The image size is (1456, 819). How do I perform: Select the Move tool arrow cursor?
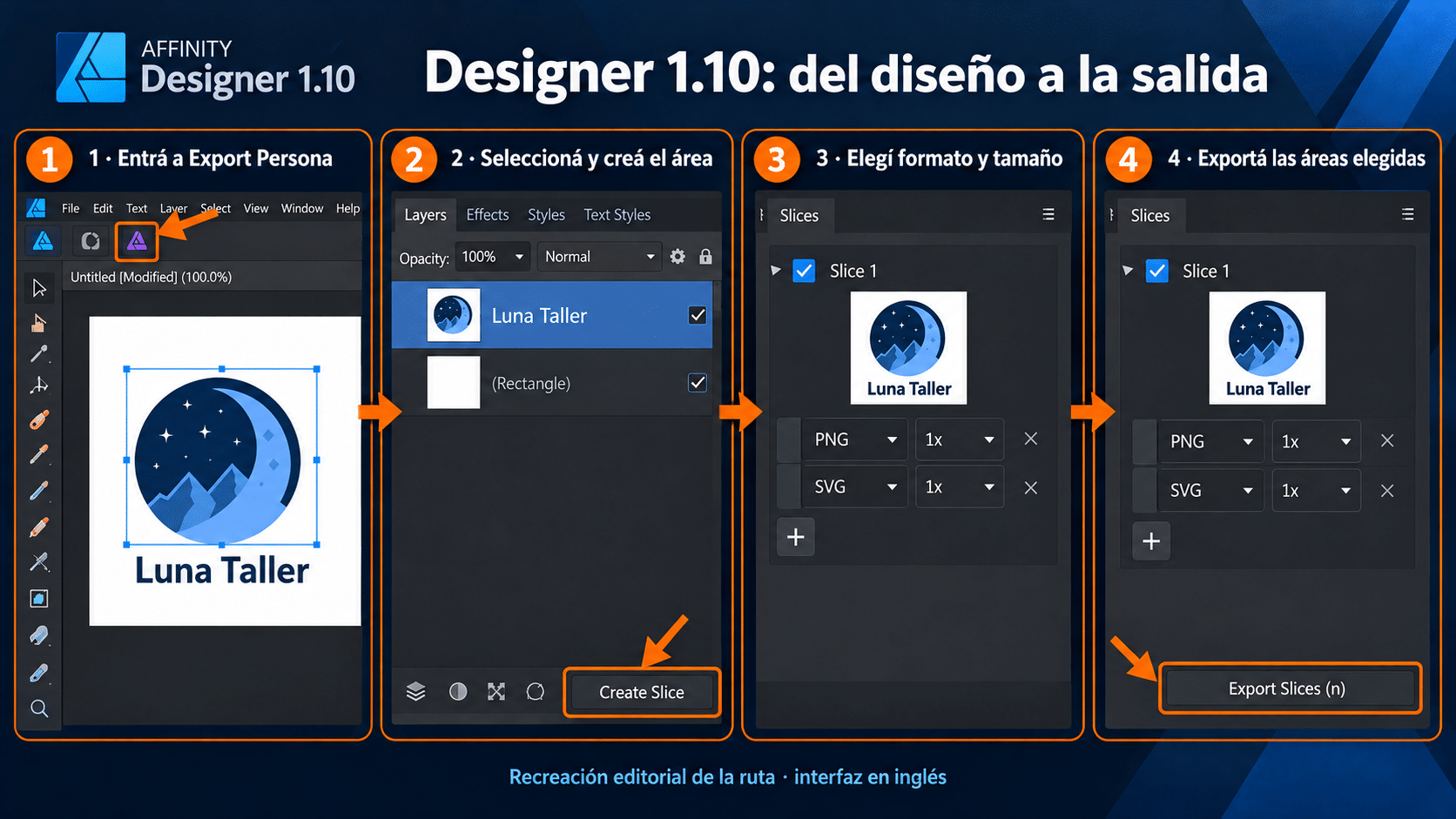pyautogui.click(x=39, y=287)
